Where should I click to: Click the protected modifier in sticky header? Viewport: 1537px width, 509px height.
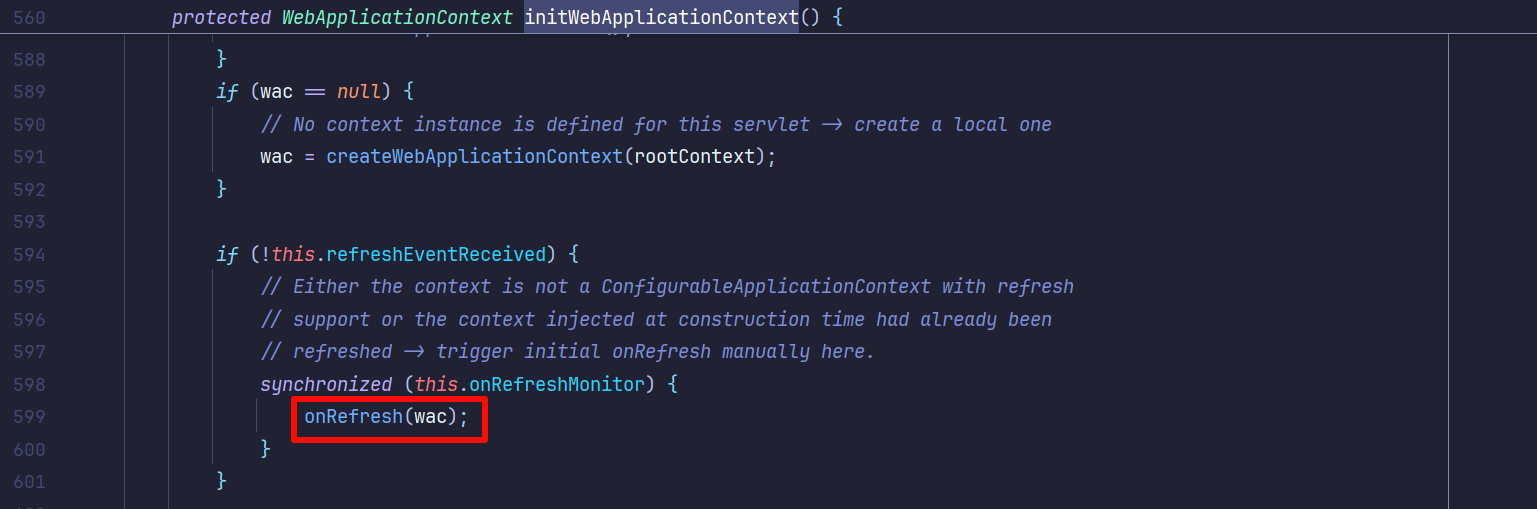tap(221, 18)
